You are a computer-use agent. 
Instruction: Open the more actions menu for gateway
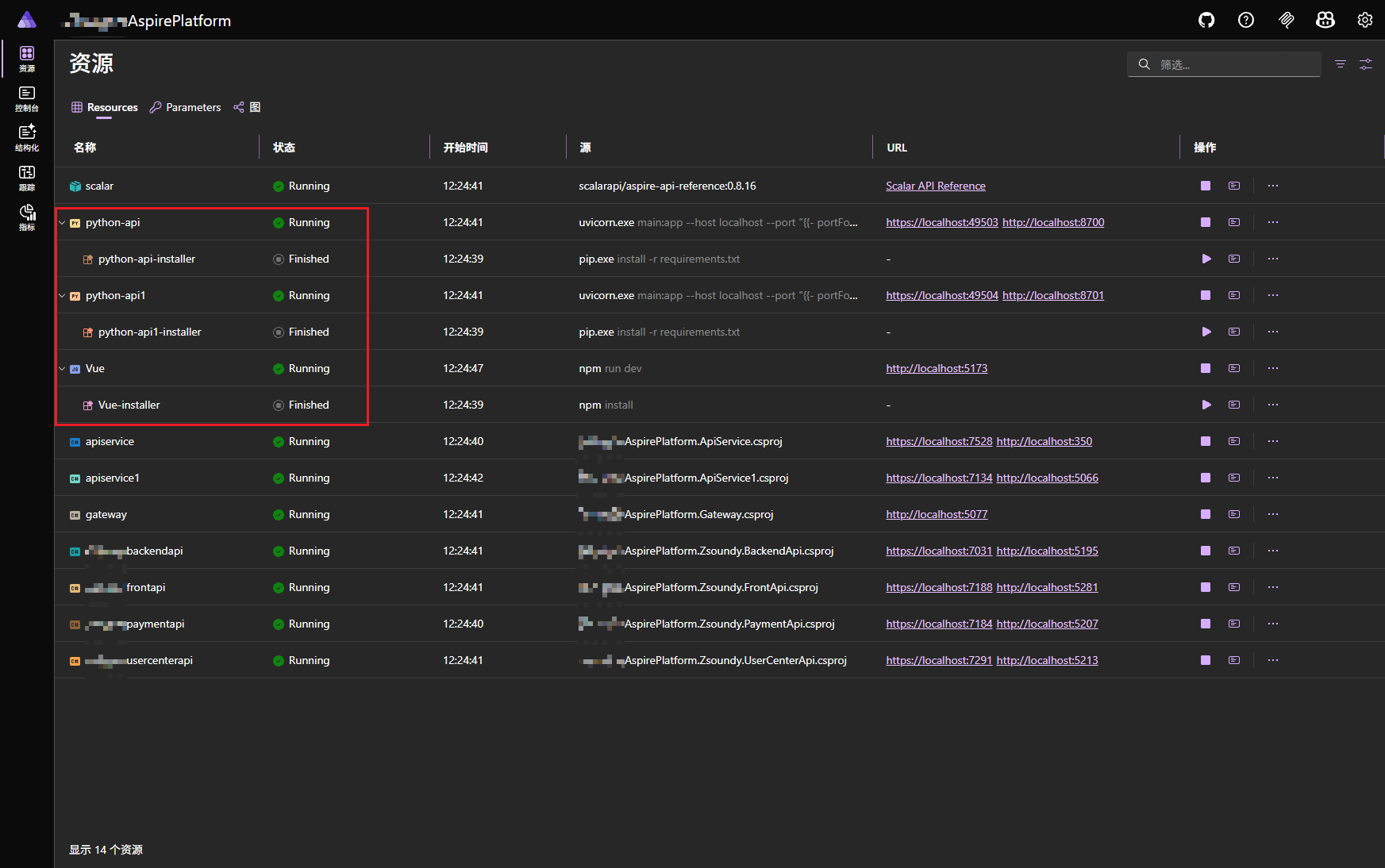(1273, 514)
